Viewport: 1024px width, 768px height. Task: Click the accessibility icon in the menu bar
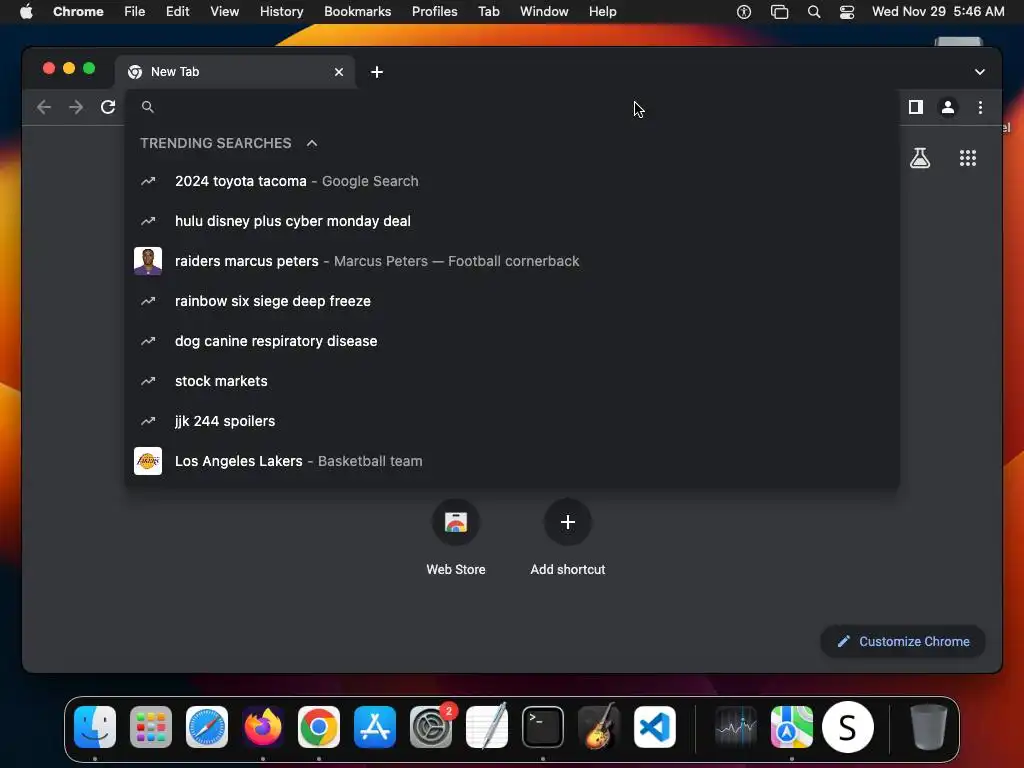click(x=744, y=12)
